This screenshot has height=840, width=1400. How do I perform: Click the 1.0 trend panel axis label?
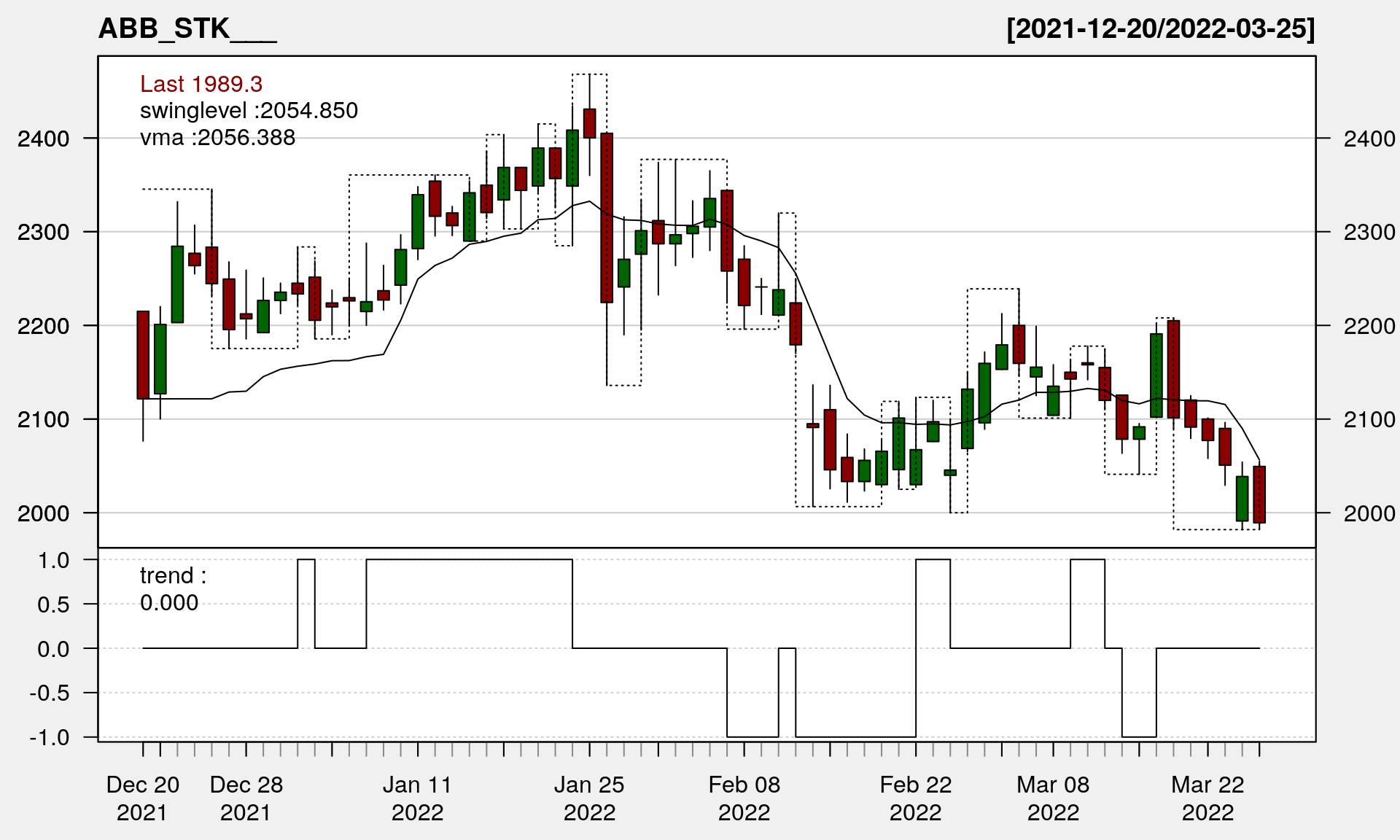tap(54, 560)
